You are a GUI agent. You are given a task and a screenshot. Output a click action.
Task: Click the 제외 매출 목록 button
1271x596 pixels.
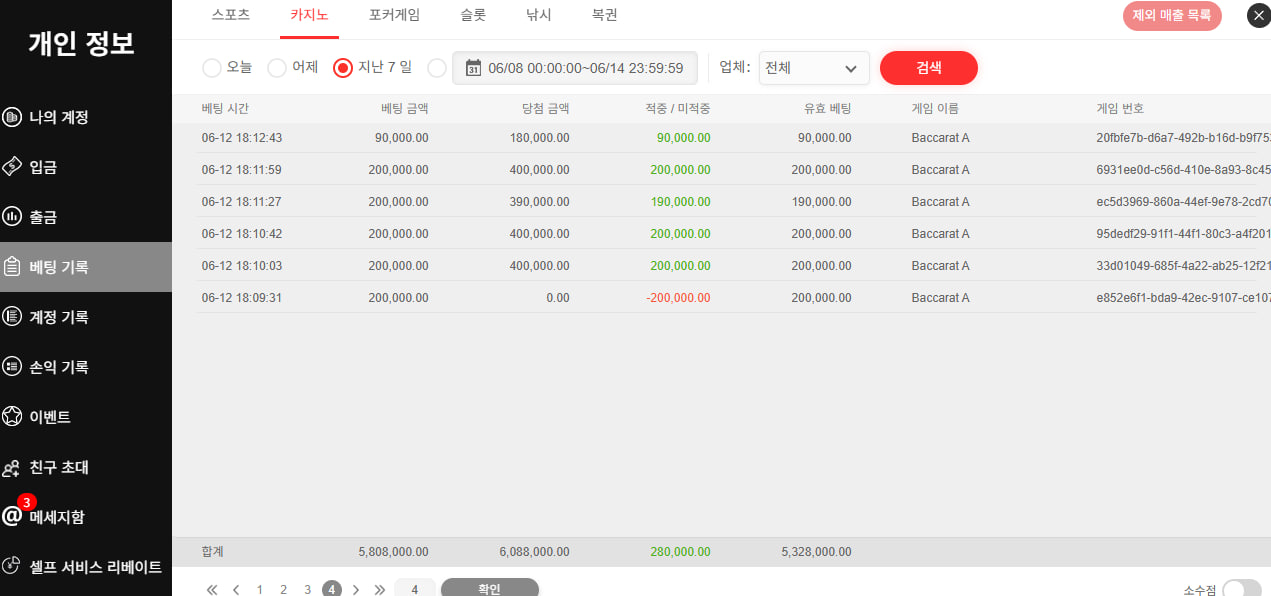[1171, 16]
